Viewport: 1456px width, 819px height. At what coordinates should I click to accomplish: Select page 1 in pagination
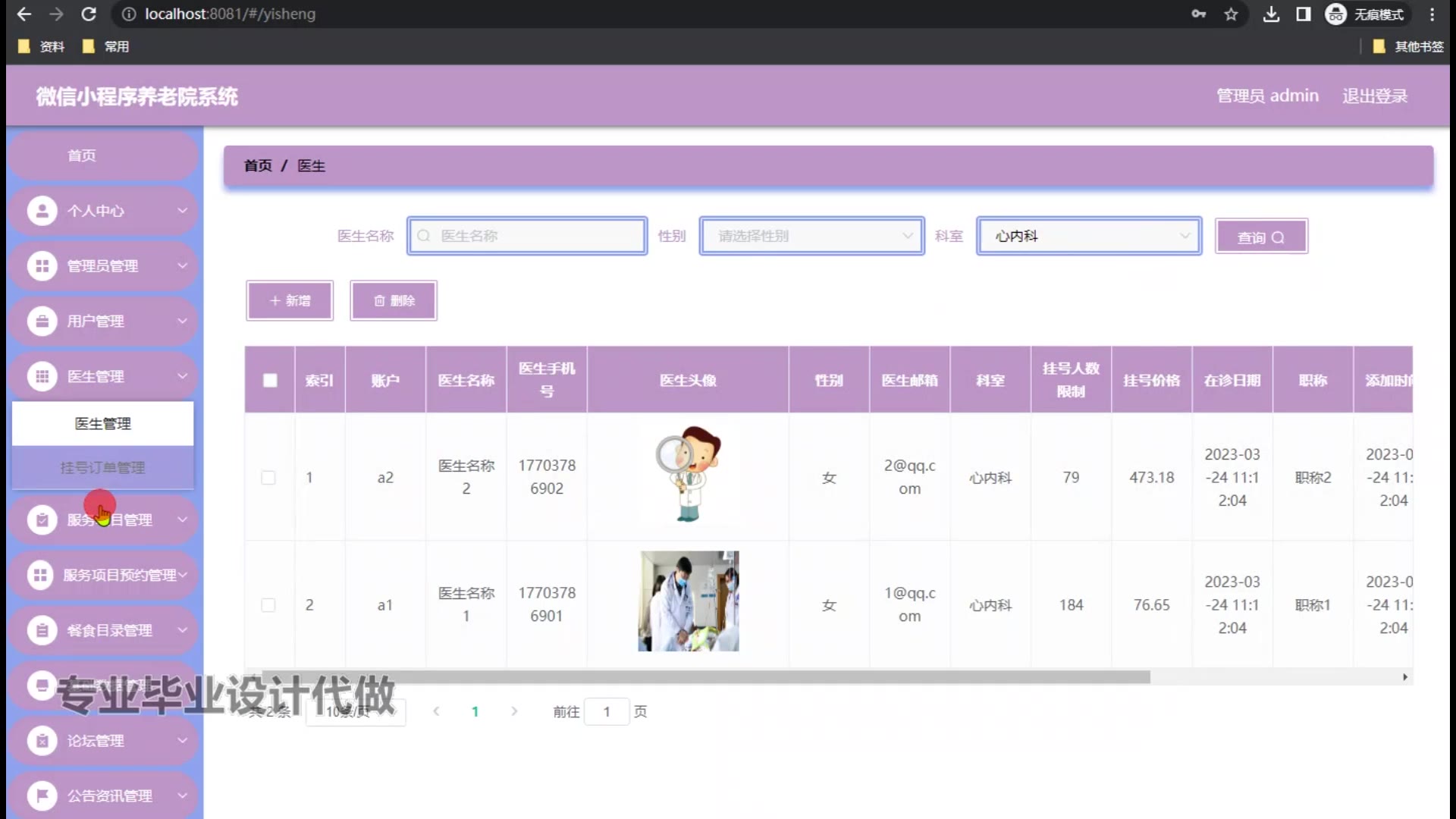pos(475,711)
